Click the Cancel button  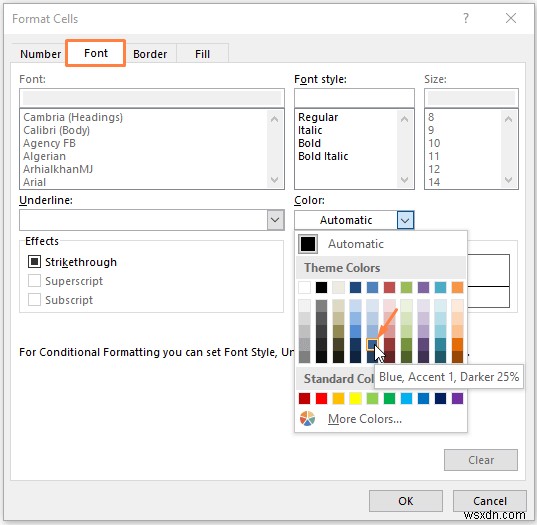click(x=489, y=501)
